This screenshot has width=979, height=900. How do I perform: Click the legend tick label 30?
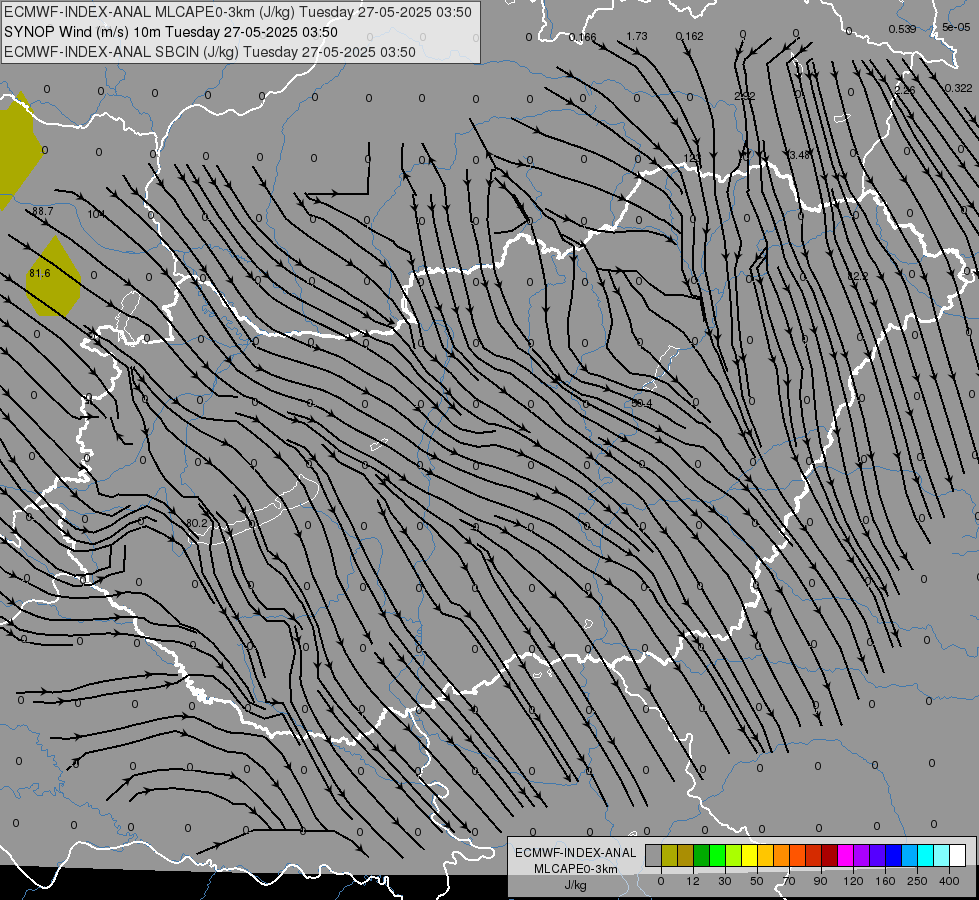click(725, 881)
